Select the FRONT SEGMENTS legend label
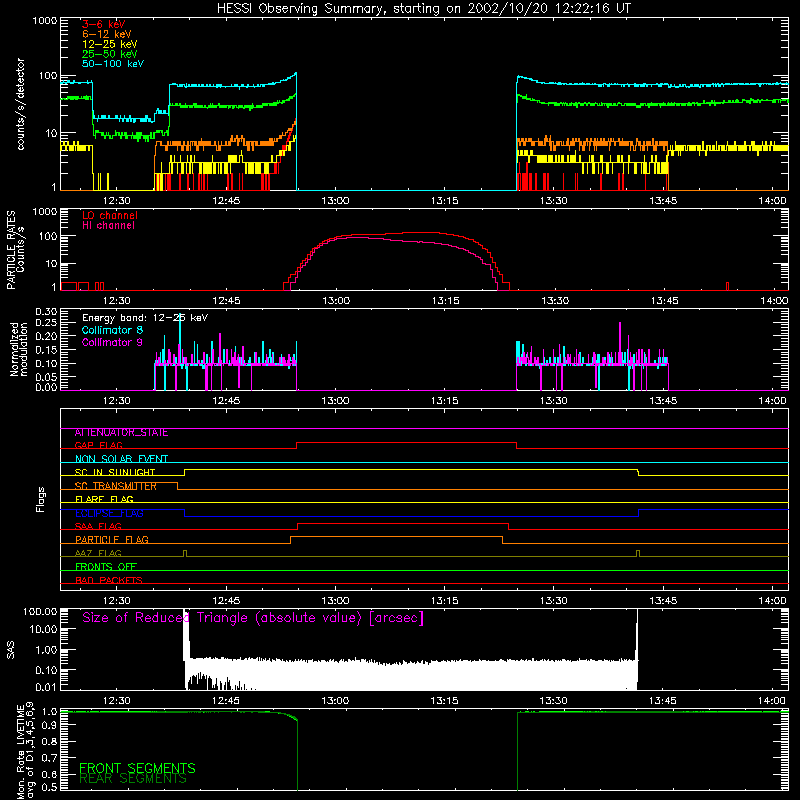The width and height of the screenshot is (800, 800). (x=137, y=768)
